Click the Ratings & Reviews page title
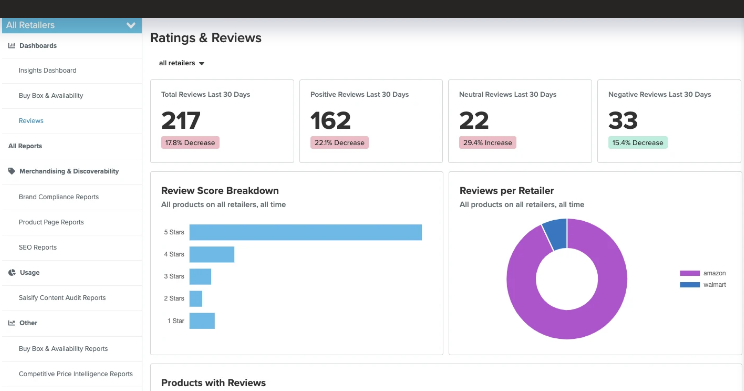Screen dimensions: 744x391 (206, 38)
